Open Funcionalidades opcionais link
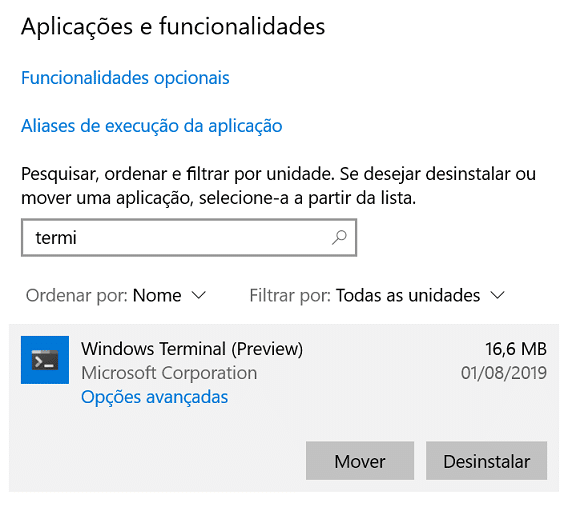 tap(125, 78)
